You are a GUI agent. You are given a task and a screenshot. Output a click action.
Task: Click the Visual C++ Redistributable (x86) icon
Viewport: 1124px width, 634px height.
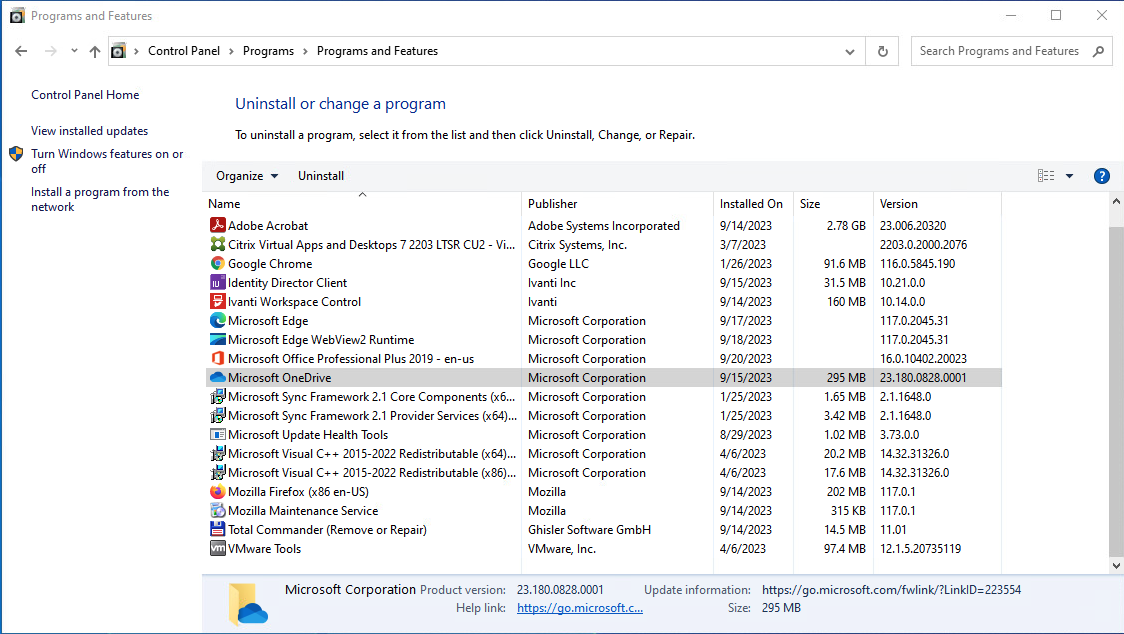point(217,473)
